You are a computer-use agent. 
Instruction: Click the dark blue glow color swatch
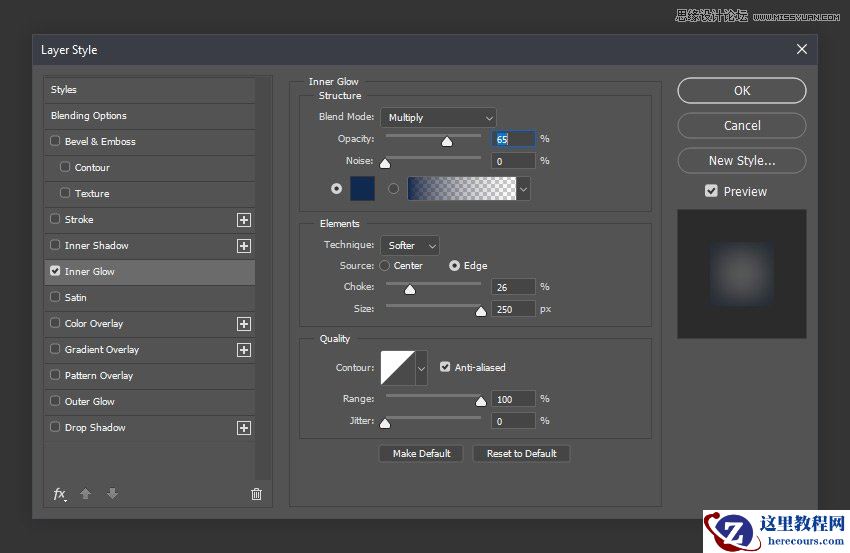tap(362, 188)
